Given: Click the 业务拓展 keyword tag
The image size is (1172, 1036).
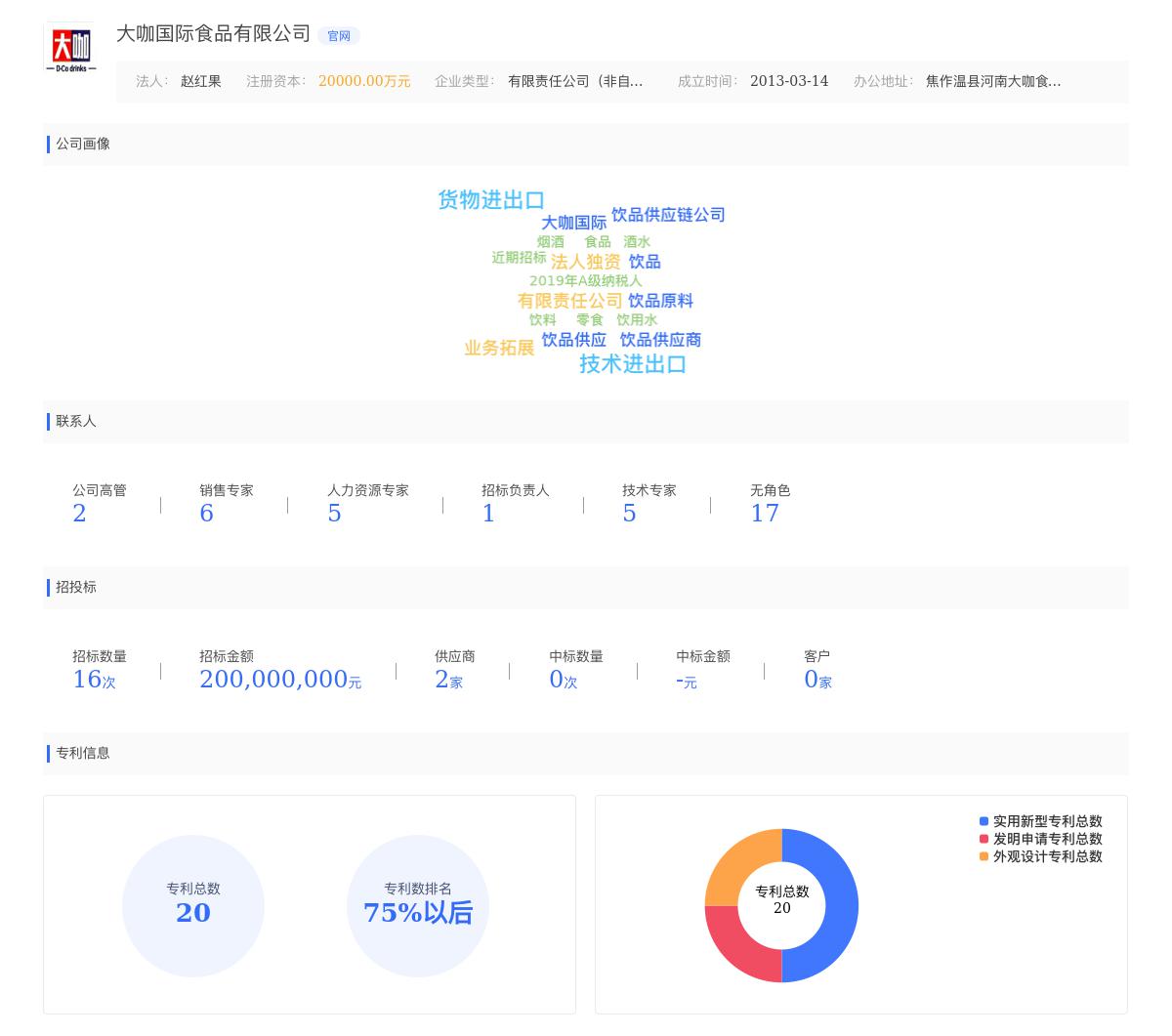Looking at the screenshot, I should tap(499, 349).
